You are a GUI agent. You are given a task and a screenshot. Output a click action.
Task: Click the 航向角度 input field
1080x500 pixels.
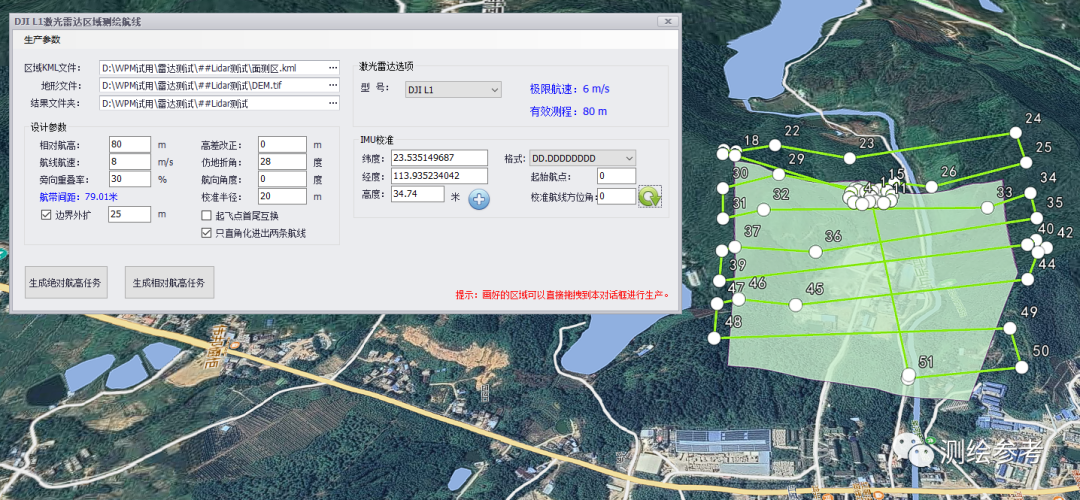[x=282, y=179]
